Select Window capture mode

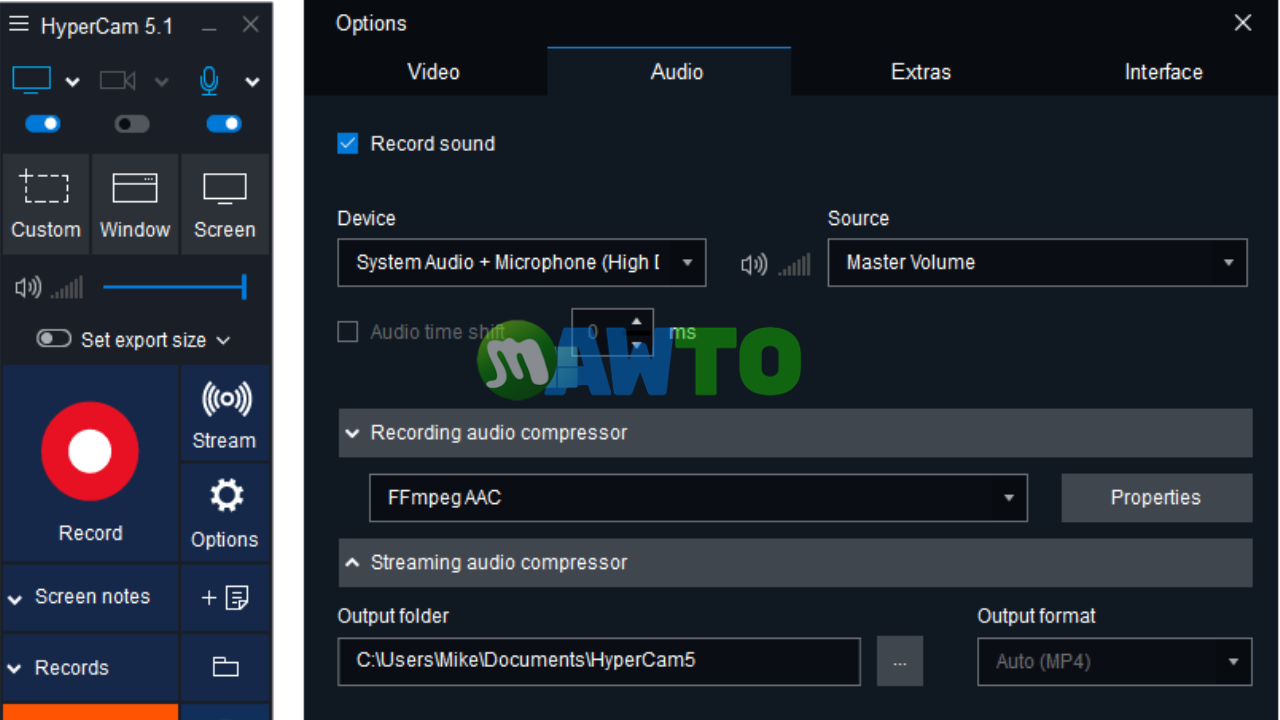pyautogui.click(x=135, y=204)
